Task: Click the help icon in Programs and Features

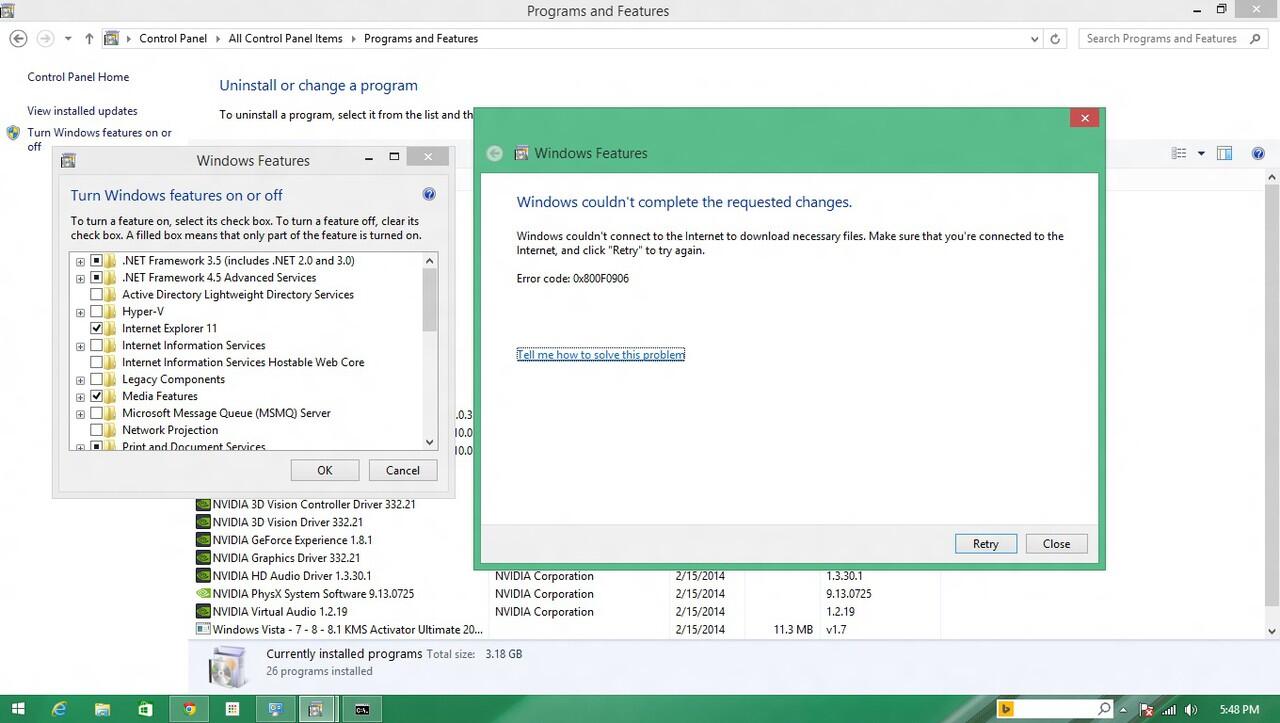Action: pyautogui.click(x=1258, y=153)
